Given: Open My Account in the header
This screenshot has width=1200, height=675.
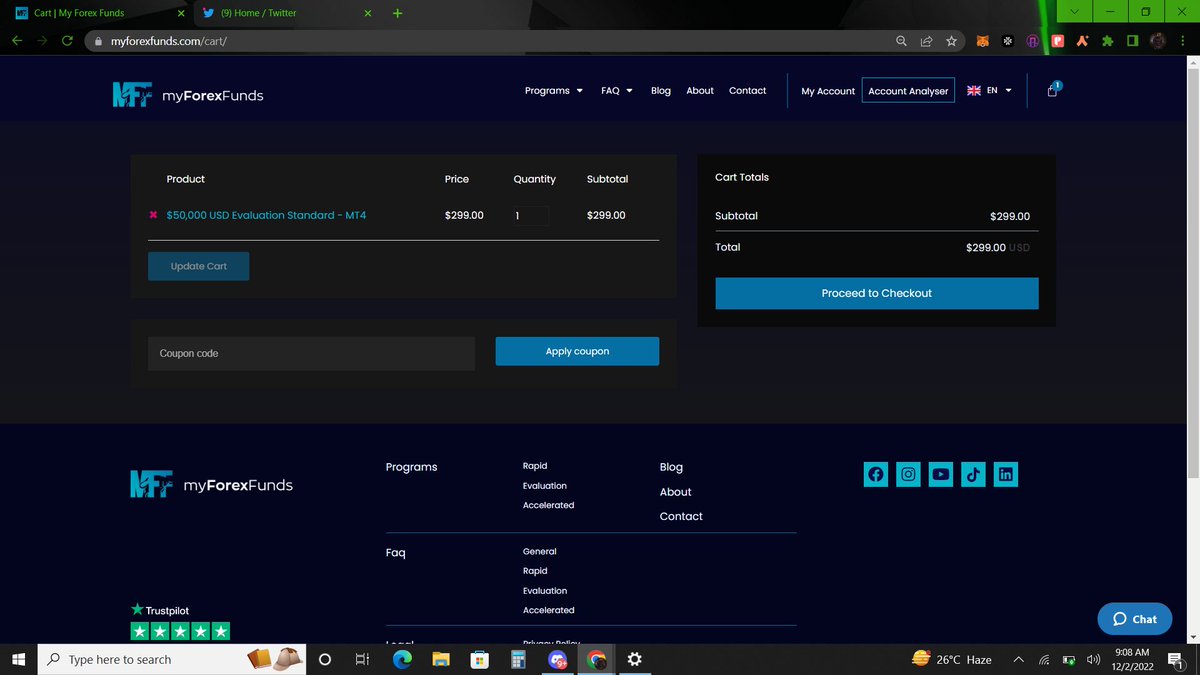Looking at the screenshot, I should 828,91.
